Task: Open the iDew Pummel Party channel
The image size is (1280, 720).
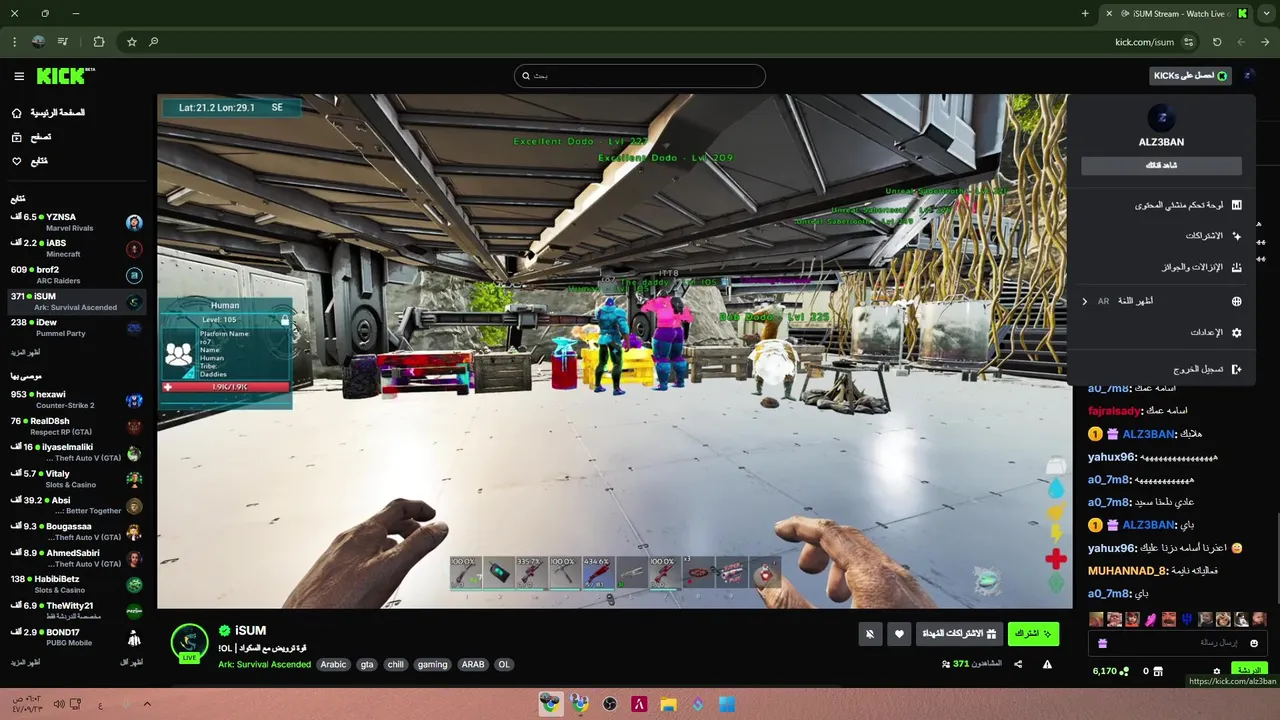Action: (76, 328)
